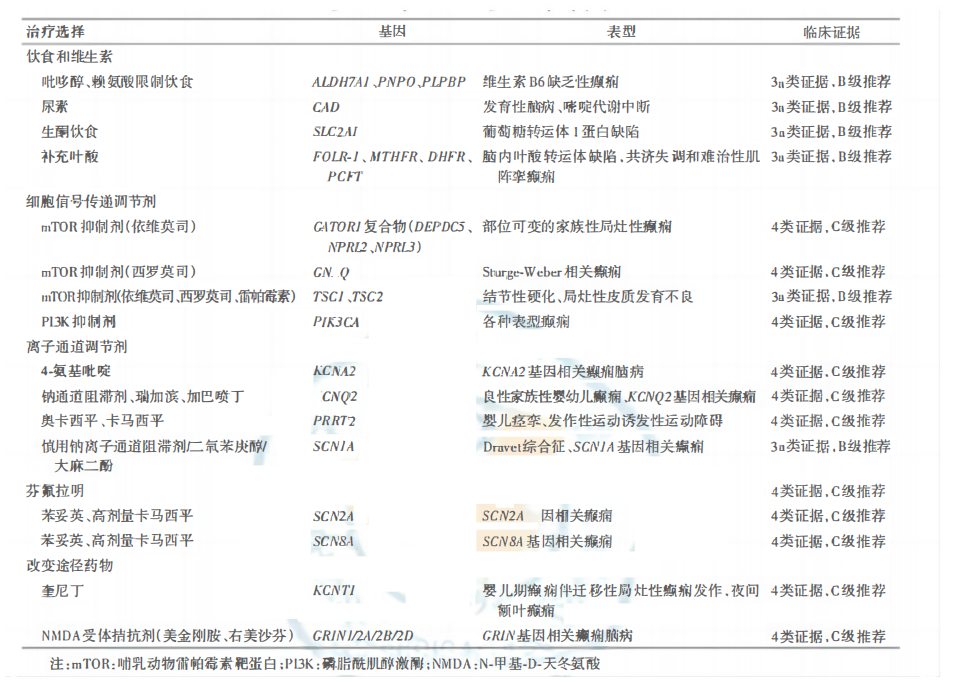Select the mTOR抑制剂 row listing 雷帕霉素
Viewport: 955px width, 685px height.
pyautogui.click(x=168, y=297)
